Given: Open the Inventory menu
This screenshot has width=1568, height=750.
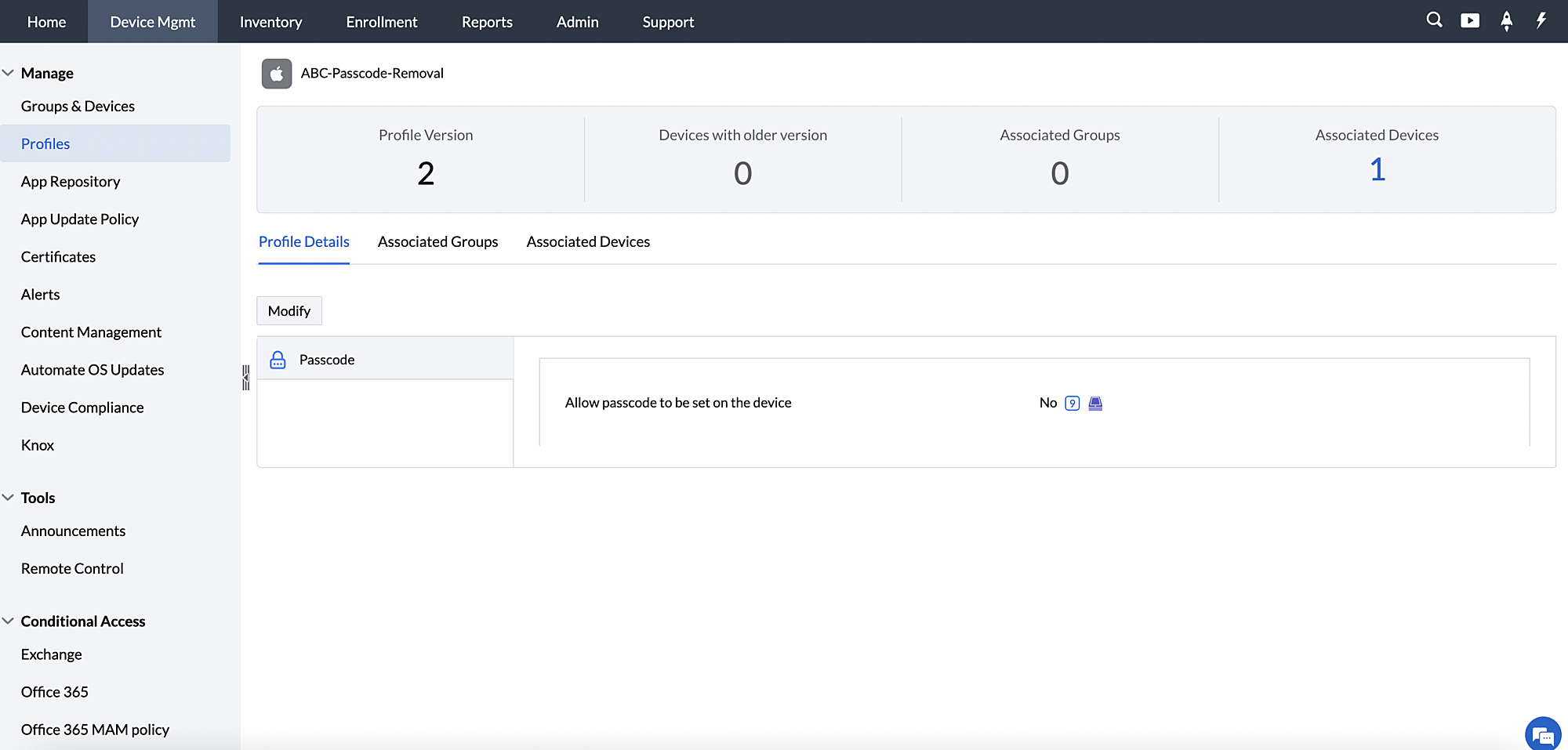Looking at the screenshot, I should tap(270, 22).
